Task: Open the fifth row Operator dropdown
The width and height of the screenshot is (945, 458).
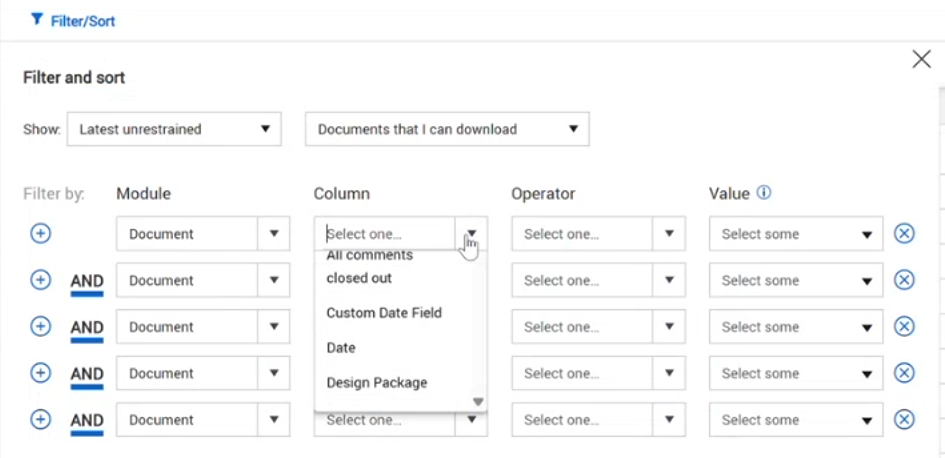Action: coord(598,419)
